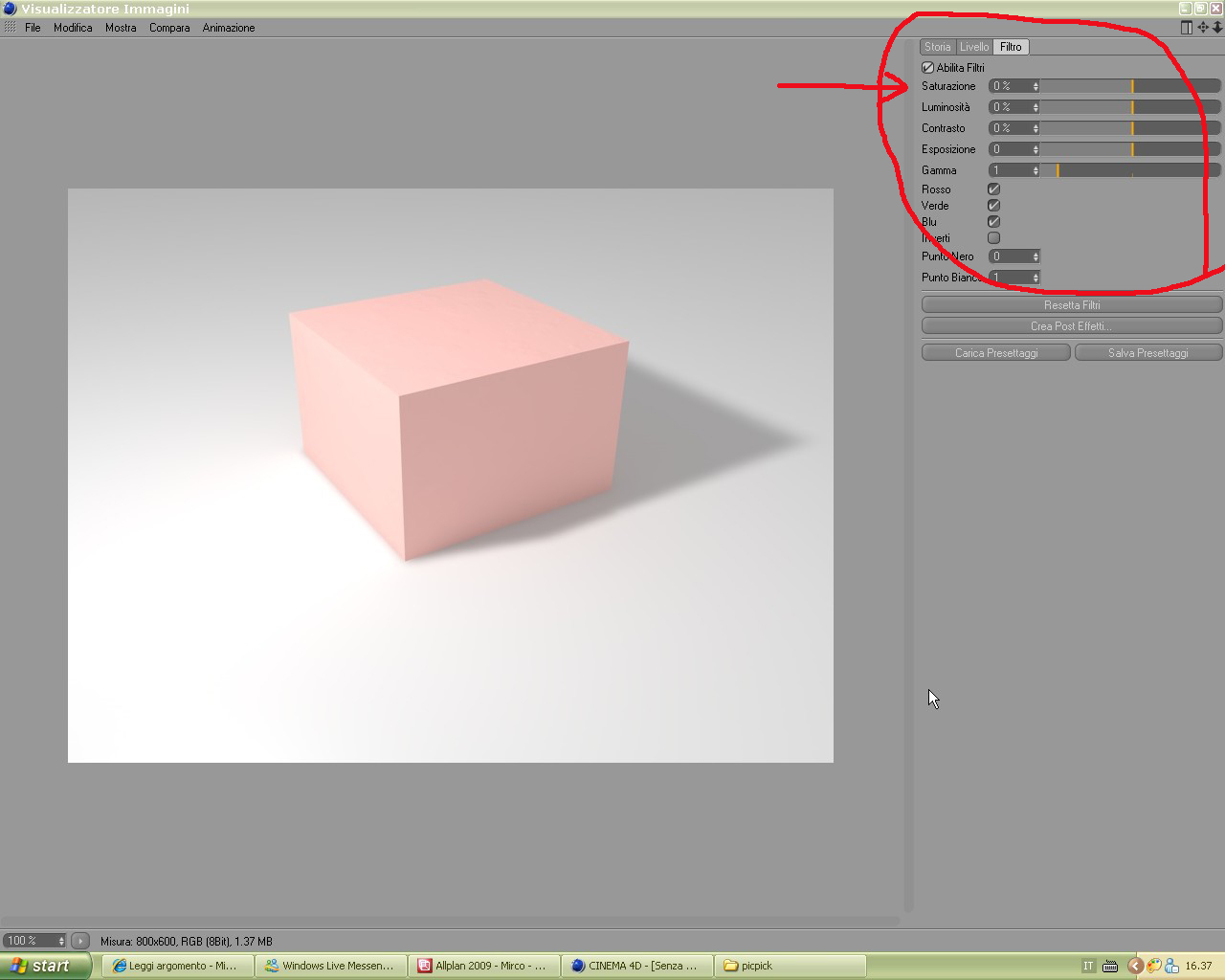The image size is (1225, 980).
Task: Click the arrow button next to zoom percentage
Action: [x=80, y=941]
